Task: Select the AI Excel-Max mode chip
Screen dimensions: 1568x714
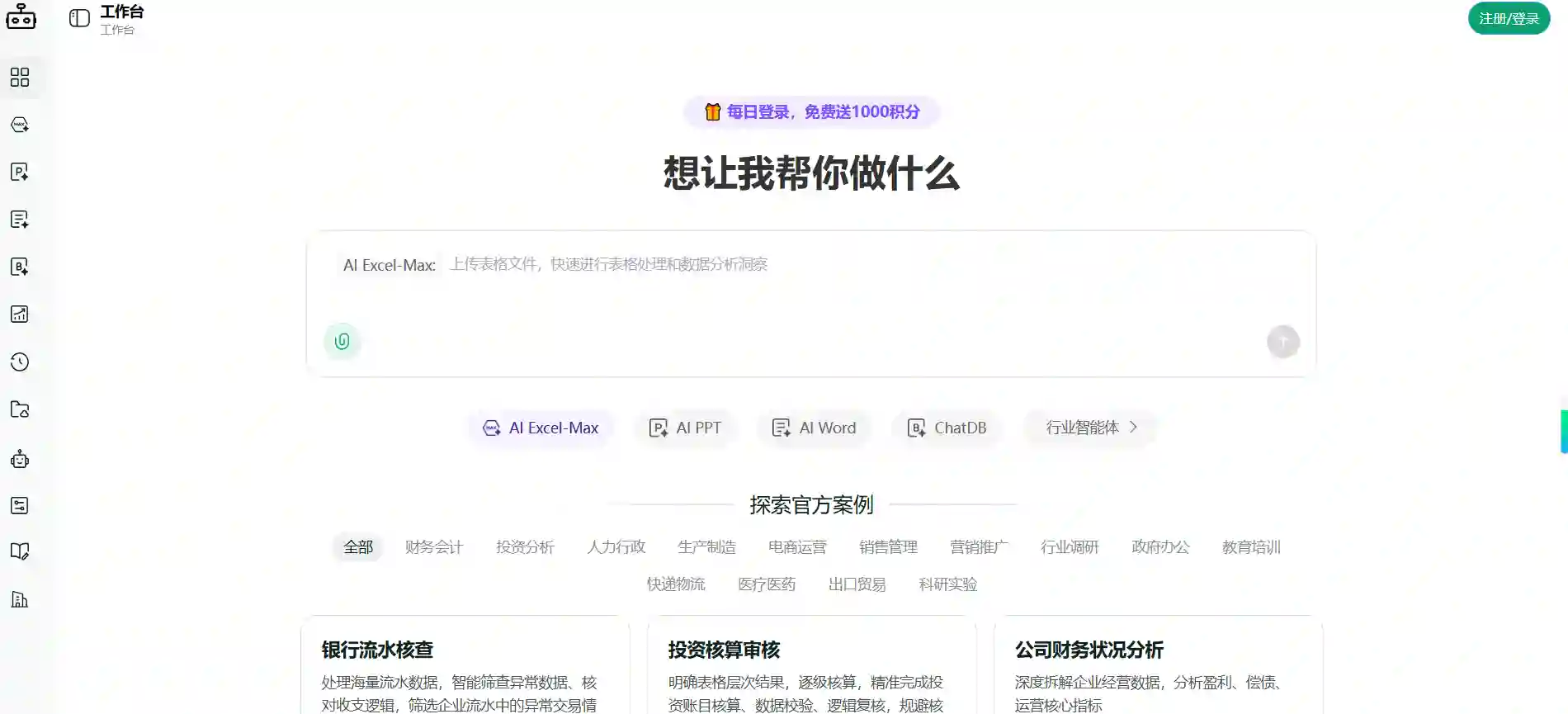Action: pyautogui.click(x=541, y=428)
